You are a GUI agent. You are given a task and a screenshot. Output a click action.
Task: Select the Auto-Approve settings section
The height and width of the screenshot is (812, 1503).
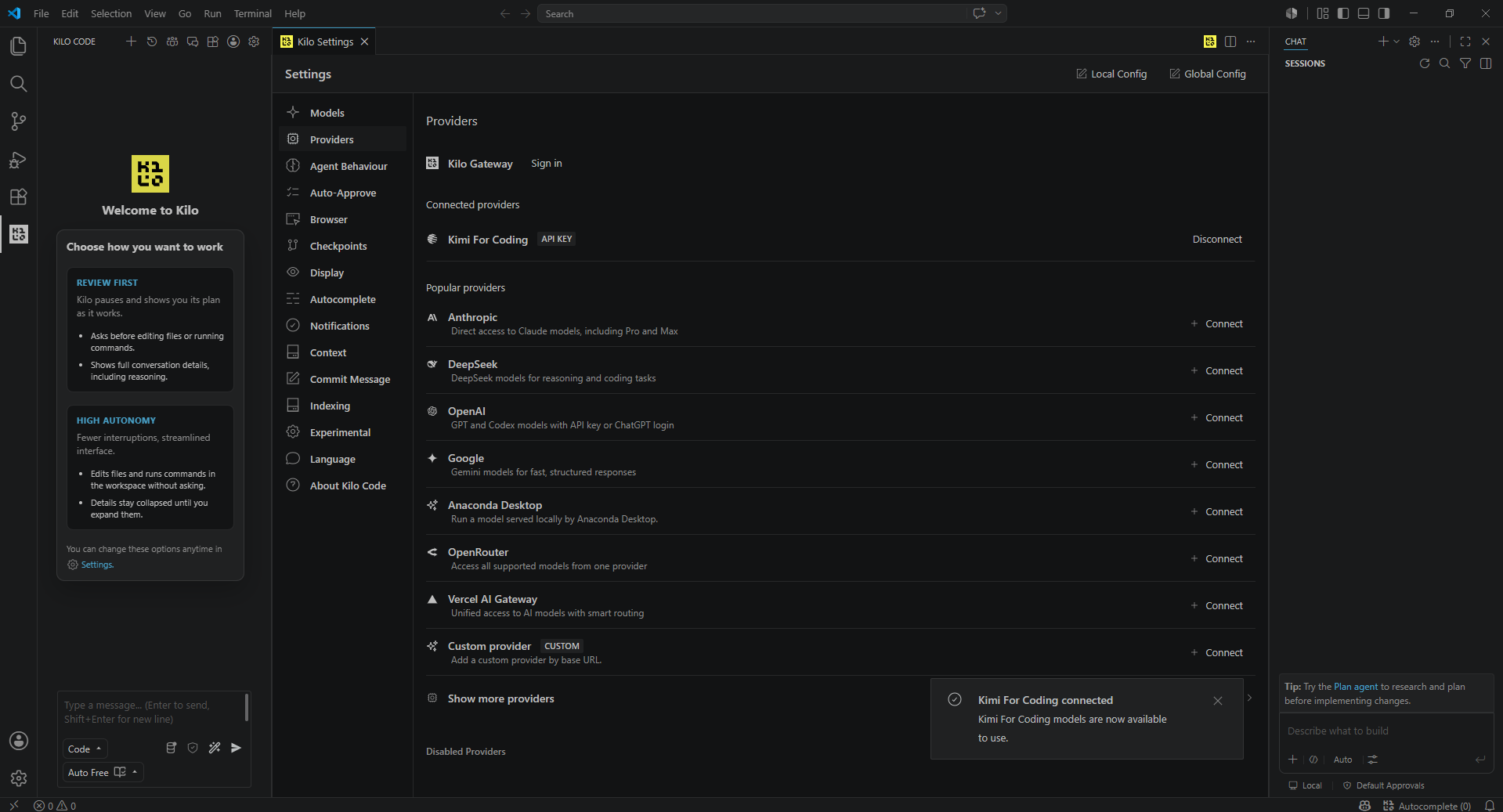click(343, 193)
